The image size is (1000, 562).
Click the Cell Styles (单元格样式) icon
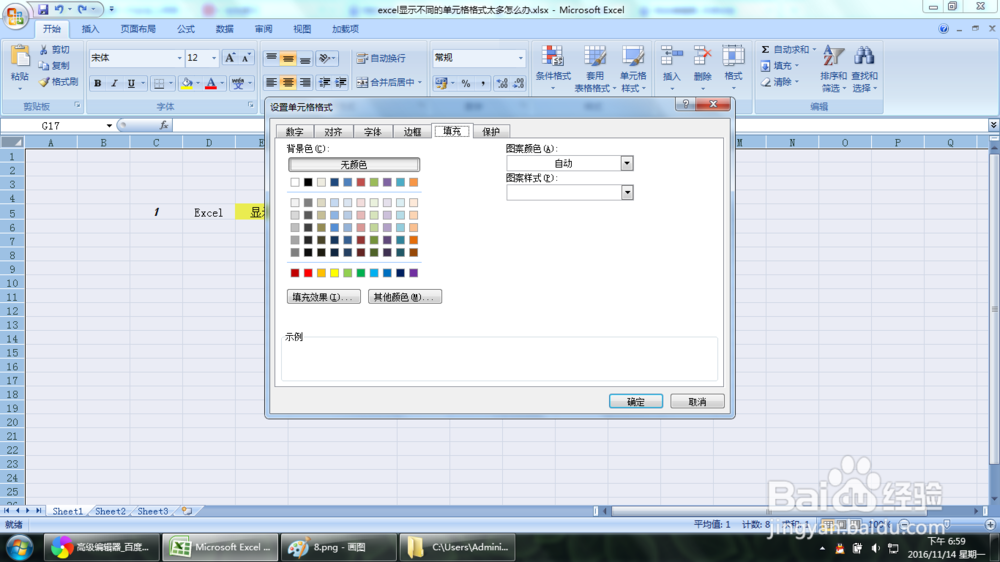click(x=633, y=56)
